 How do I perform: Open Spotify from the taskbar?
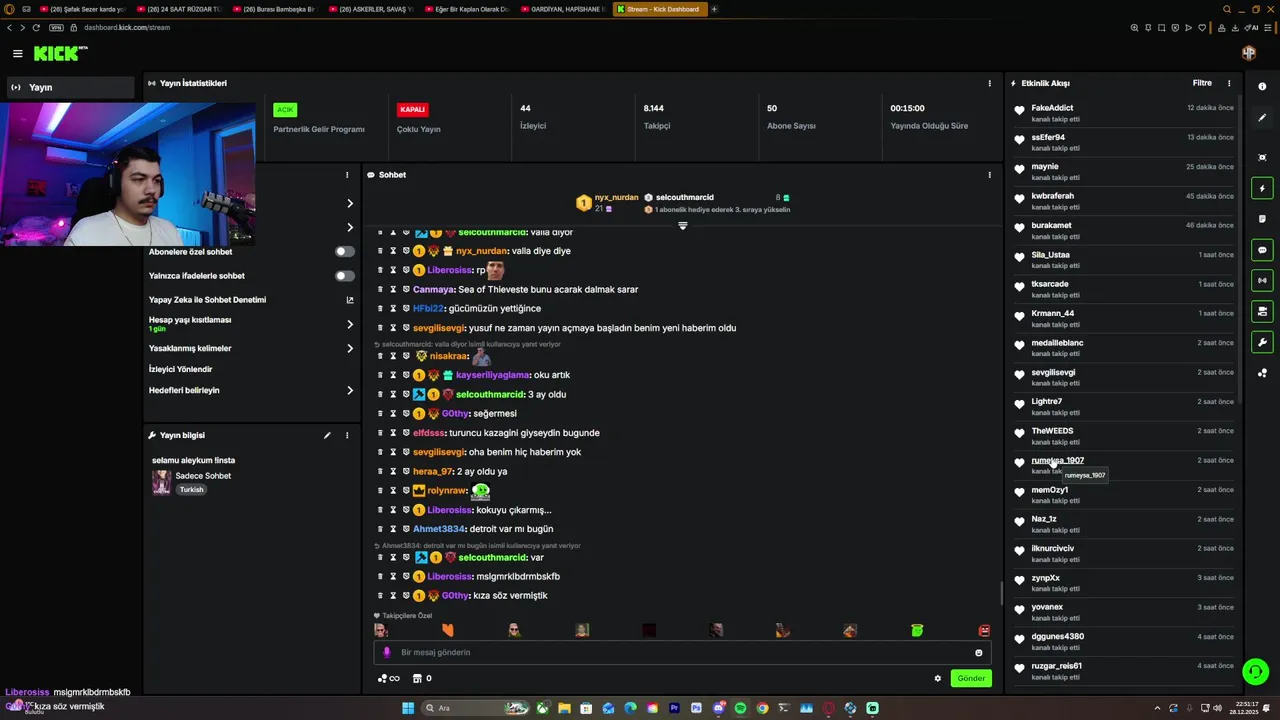740,708
